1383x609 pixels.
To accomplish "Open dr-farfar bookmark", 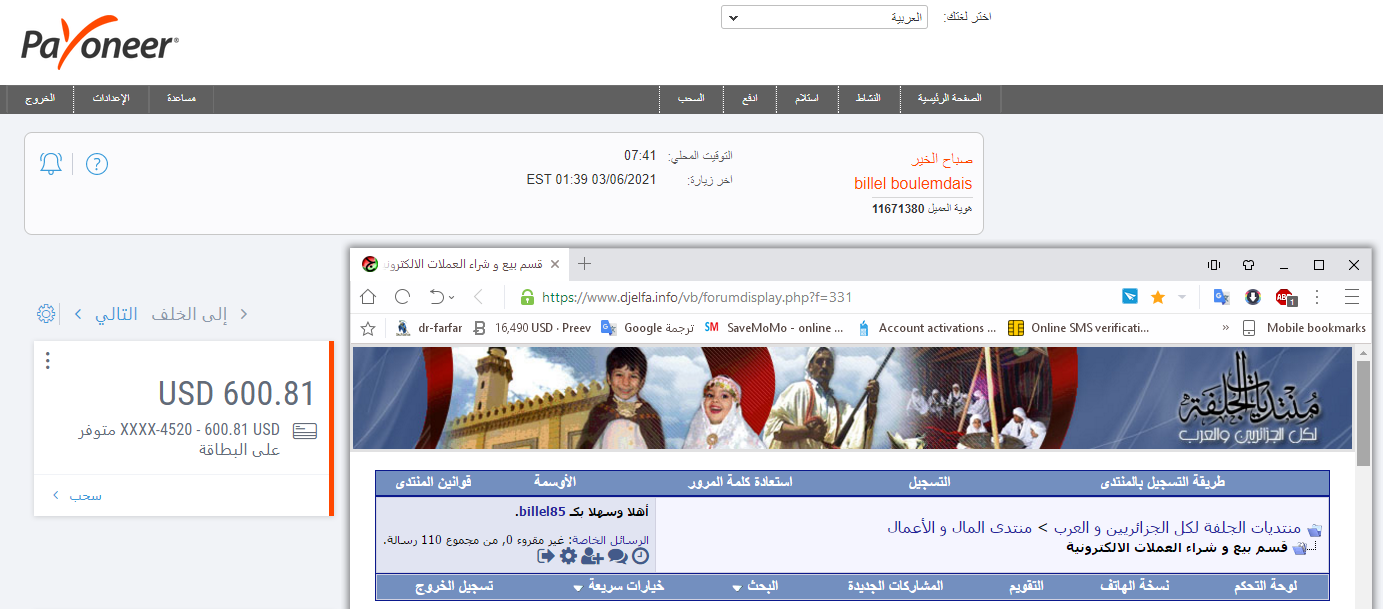I will click(x=428, y=328).
